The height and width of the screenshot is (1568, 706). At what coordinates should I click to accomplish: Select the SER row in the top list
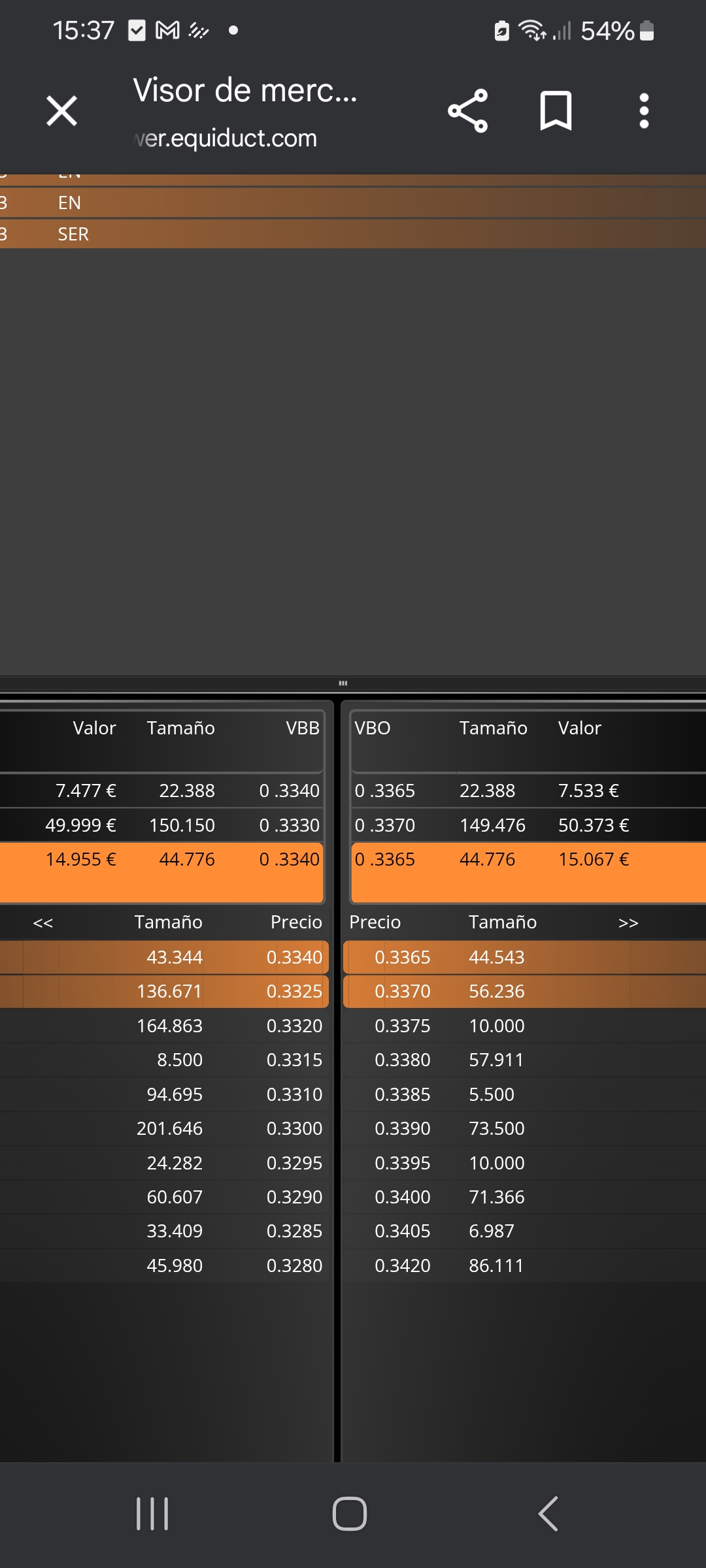[353, 234]
